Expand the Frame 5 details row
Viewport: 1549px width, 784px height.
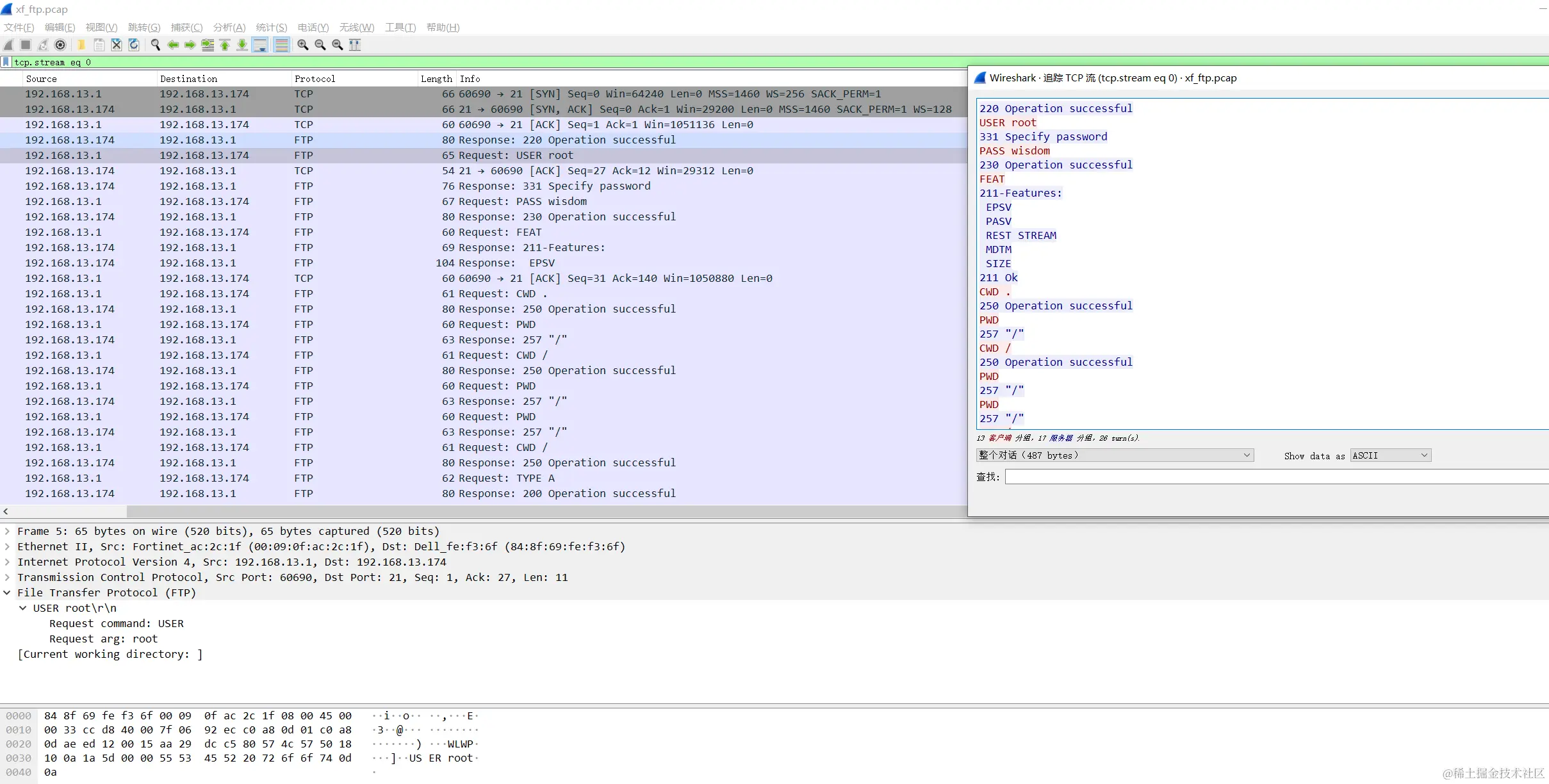click(x=7, y=531)
